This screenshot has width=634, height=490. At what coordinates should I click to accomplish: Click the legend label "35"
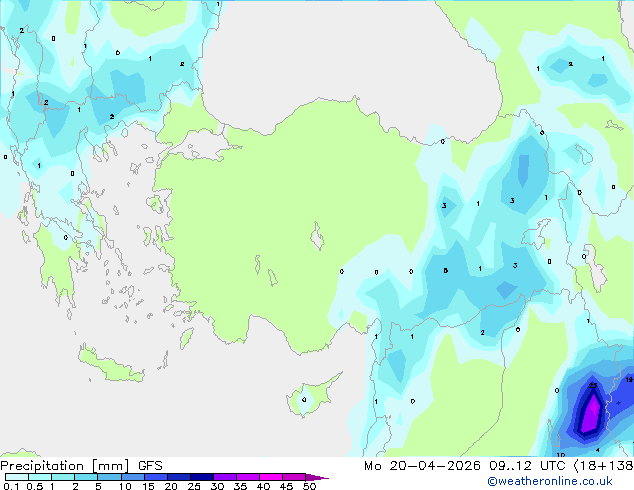tap(240, 486)
